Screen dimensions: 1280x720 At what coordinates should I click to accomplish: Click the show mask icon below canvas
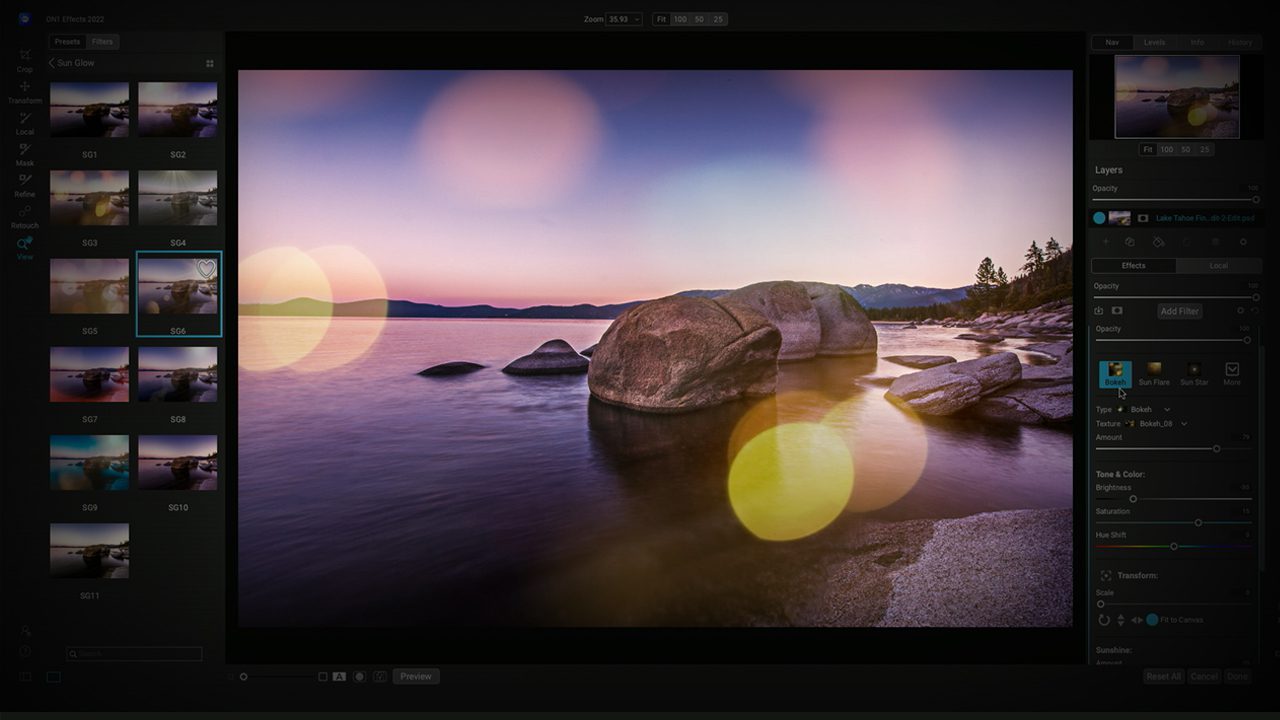click(359, 677)
